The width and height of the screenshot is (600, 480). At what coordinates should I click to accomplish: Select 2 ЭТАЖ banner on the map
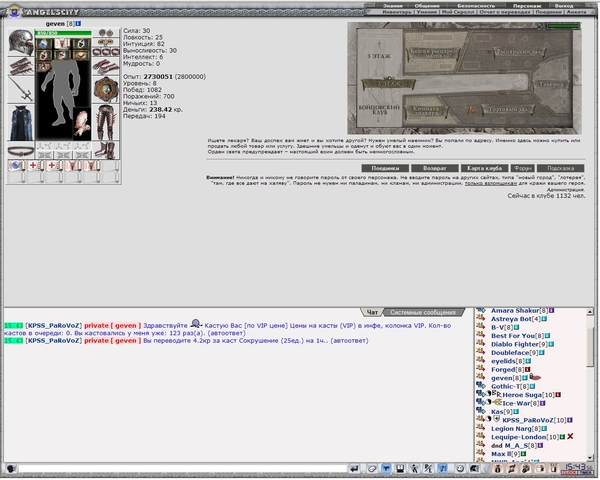click(388, 84)
